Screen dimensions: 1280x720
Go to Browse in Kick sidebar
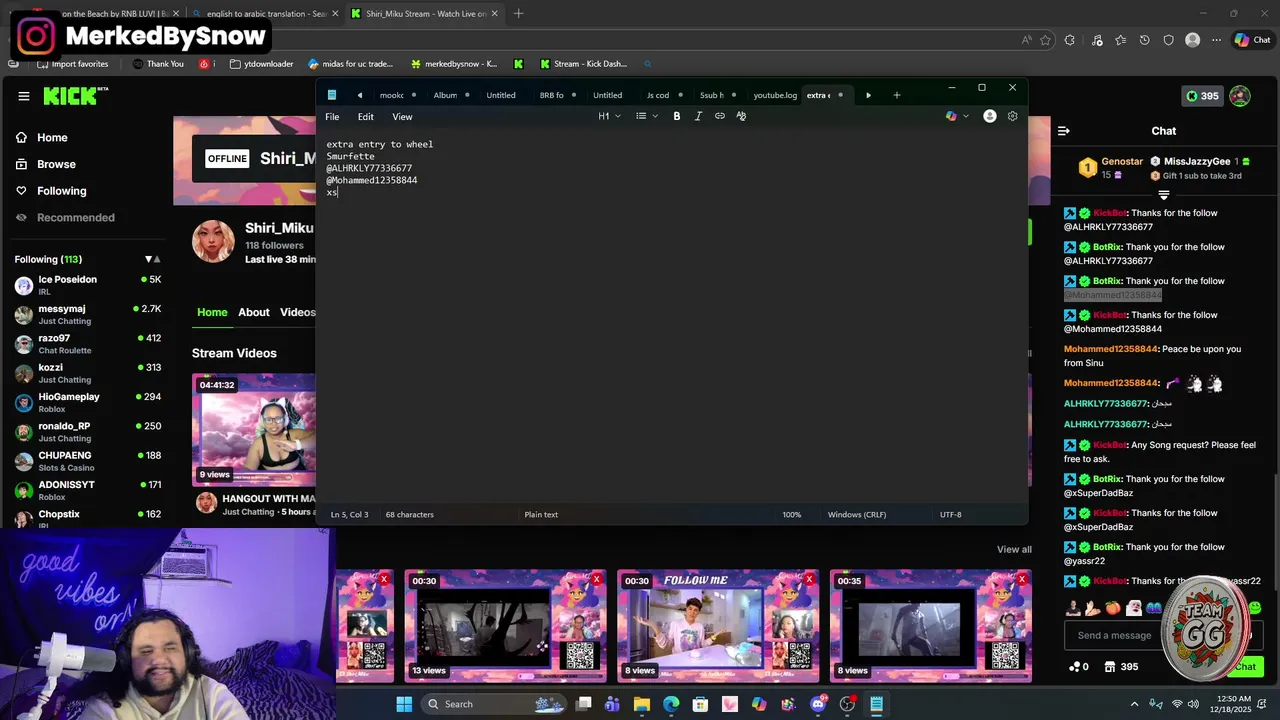coord(56,164)
